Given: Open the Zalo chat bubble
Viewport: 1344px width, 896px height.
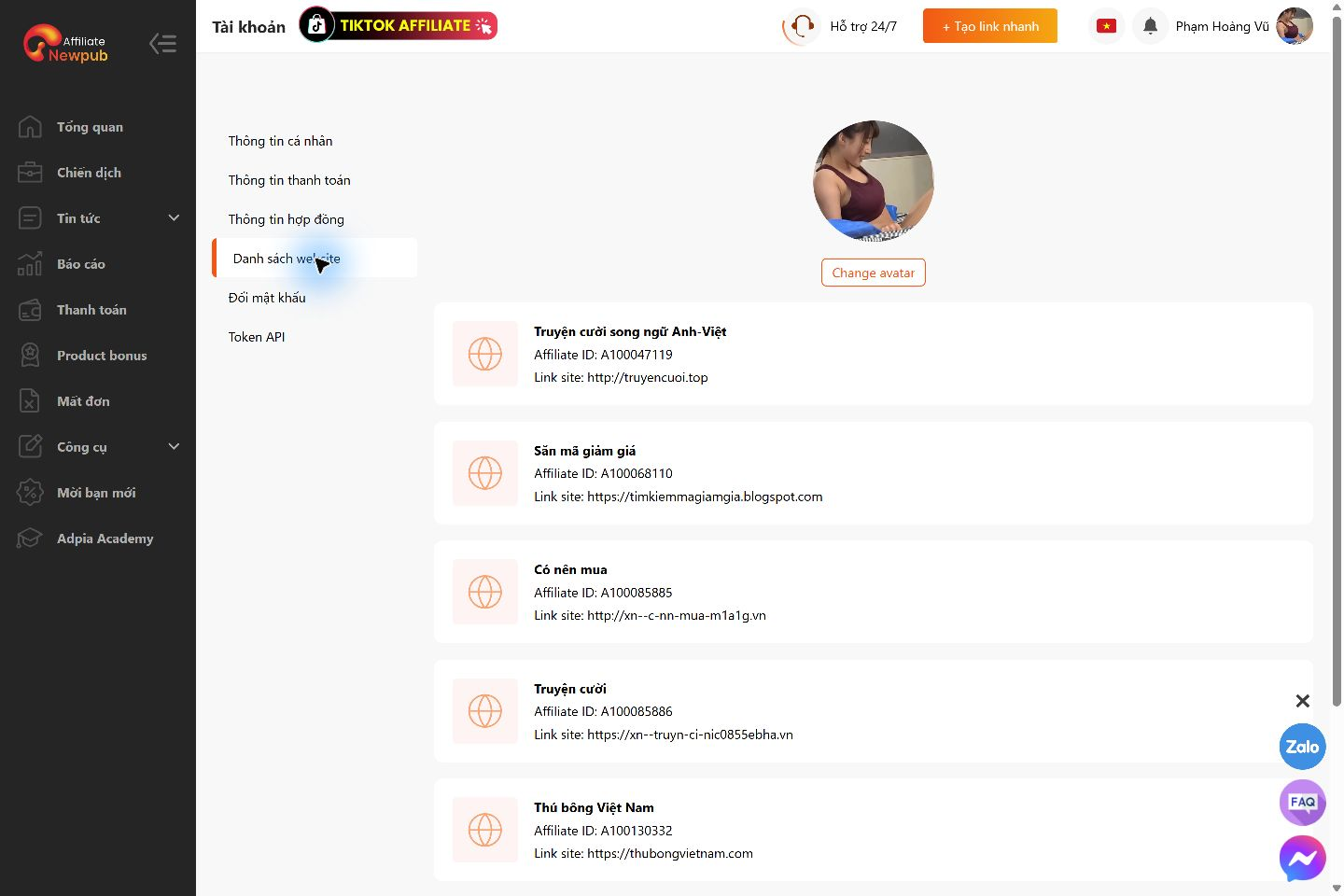Looking at the screenshot, I should tap(1302, 747).
